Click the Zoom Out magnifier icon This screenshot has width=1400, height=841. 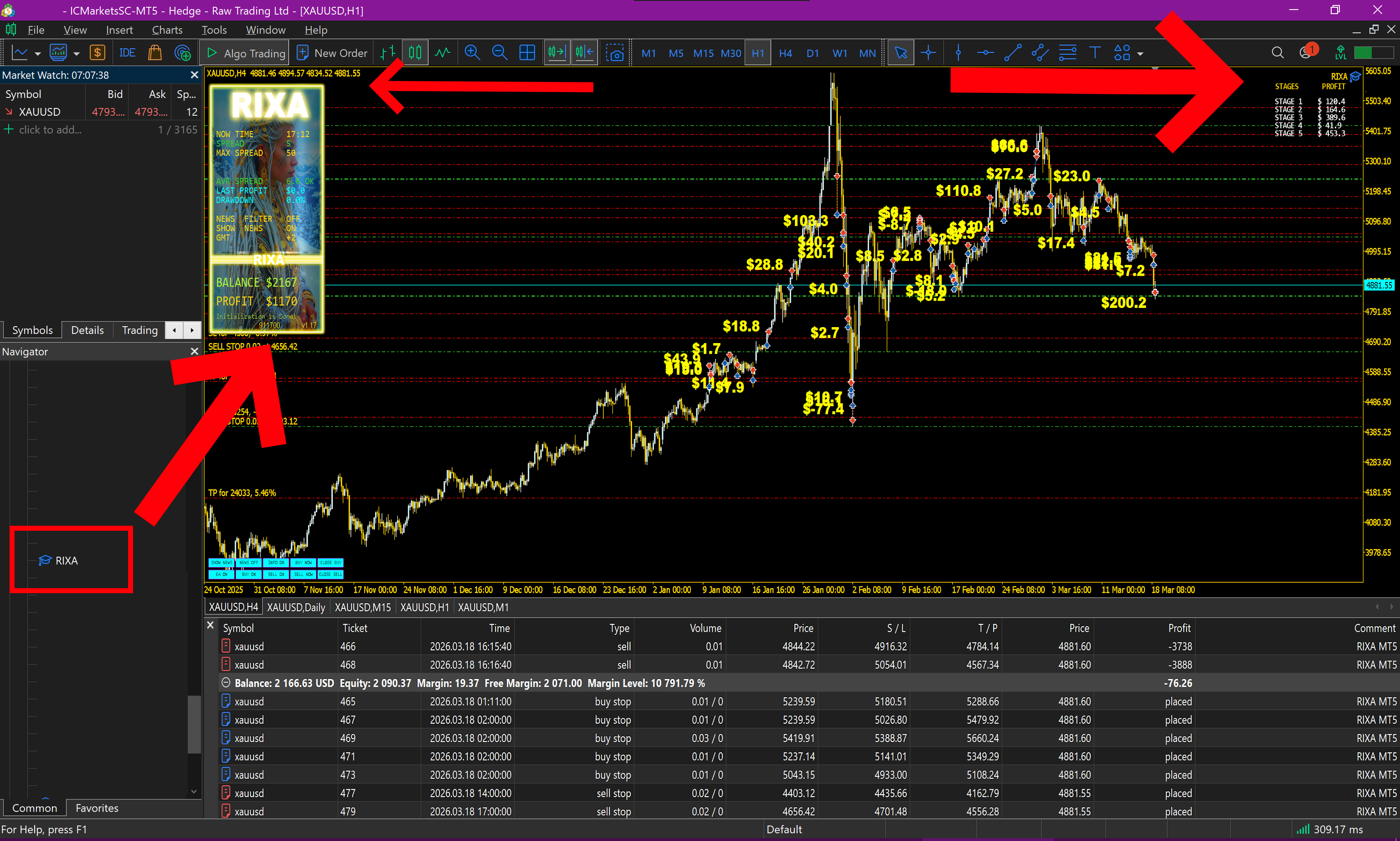point(499,53)
